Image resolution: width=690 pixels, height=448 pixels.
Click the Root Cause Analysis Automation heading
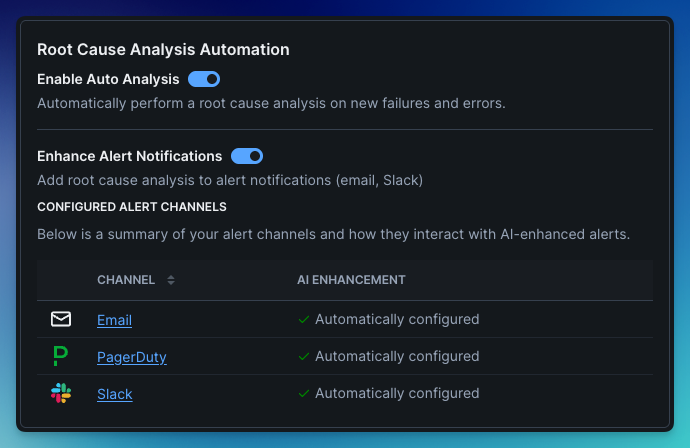pos(163,49)
